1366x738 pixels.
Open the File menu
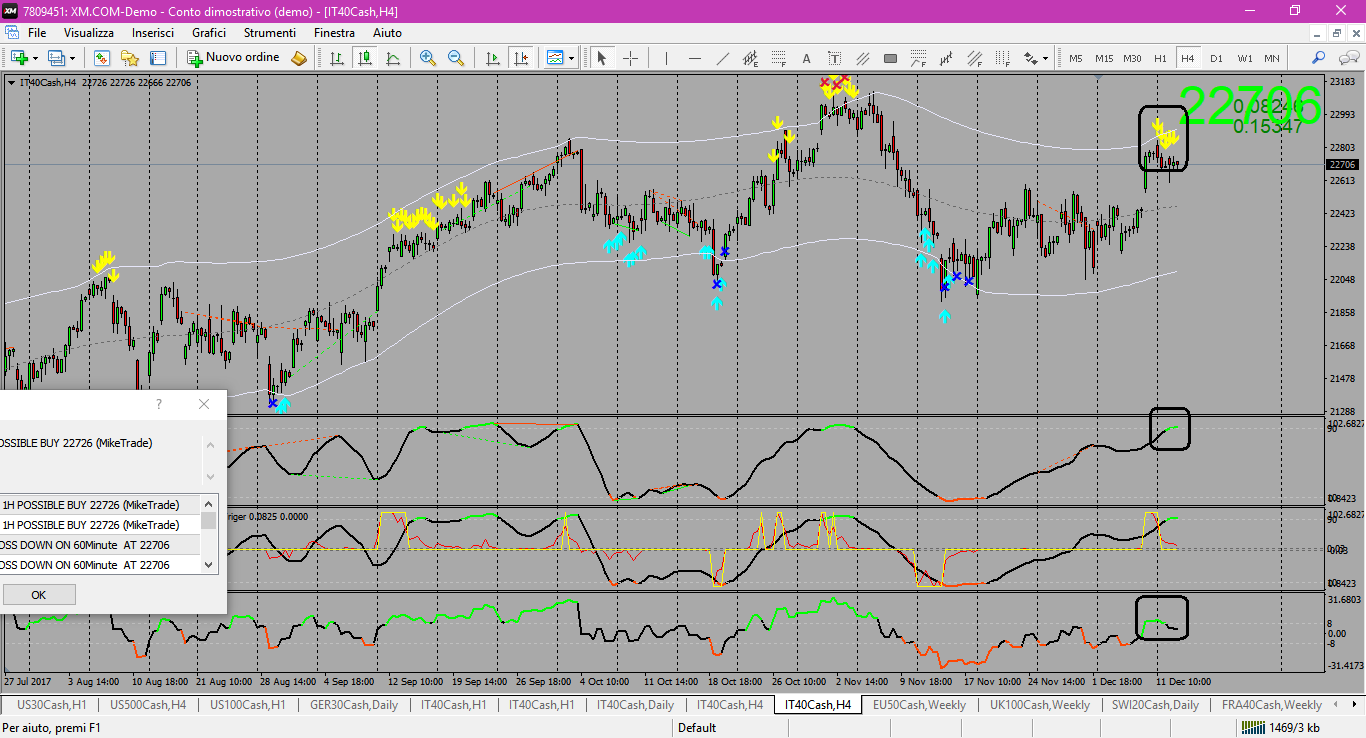click(37, 33)
